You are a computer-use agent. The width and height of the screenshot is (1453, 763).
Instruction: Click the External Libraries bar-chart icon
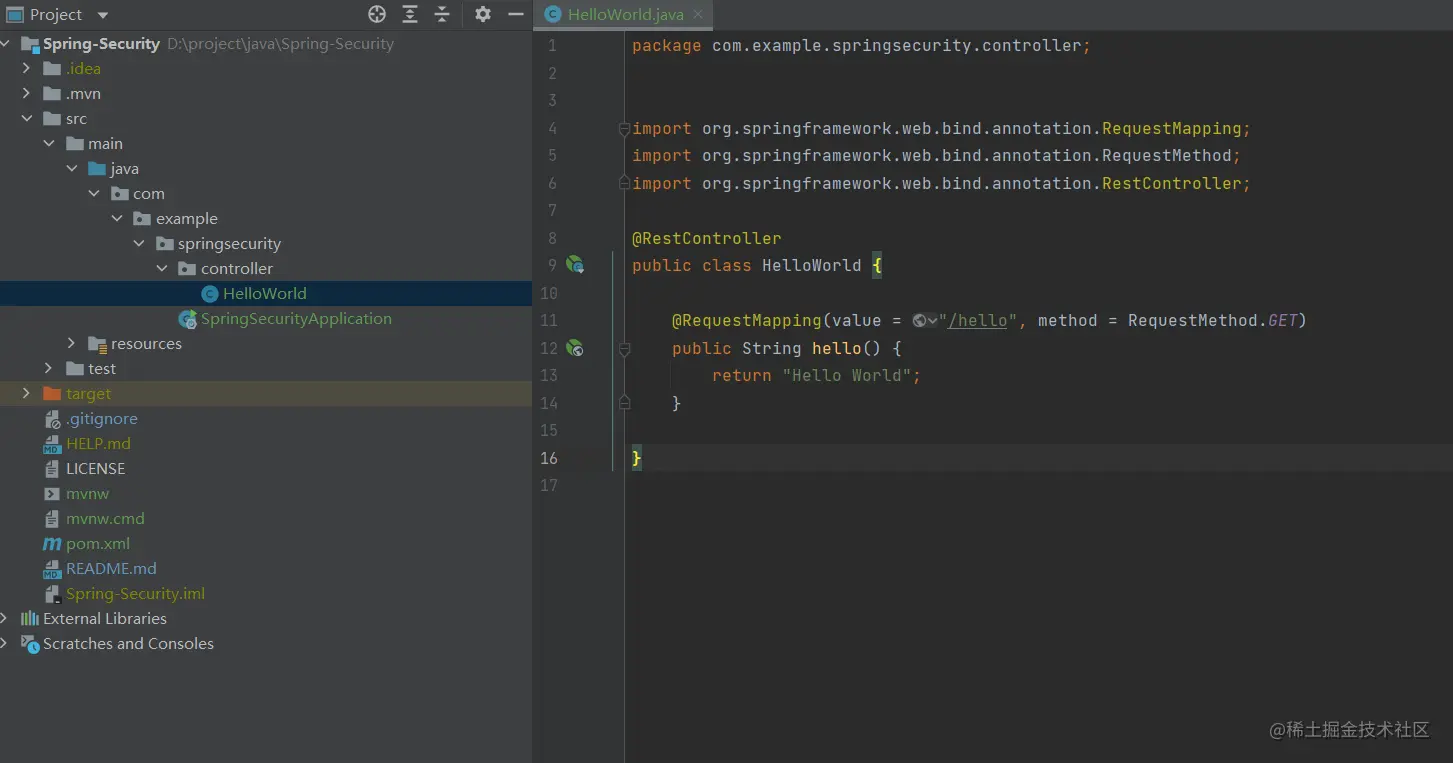coord(30,619)
